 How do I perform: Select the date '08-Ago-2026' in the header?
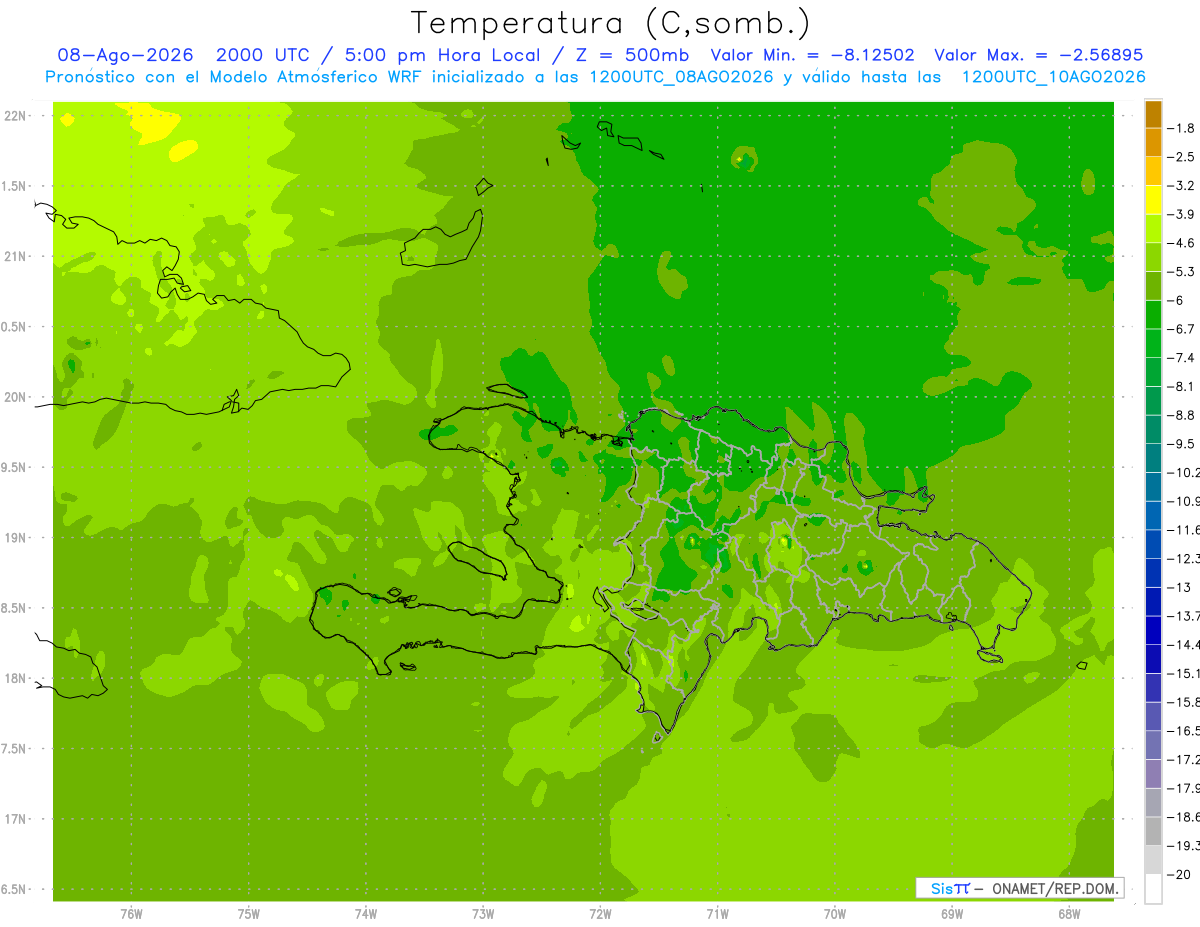[125, 55]
